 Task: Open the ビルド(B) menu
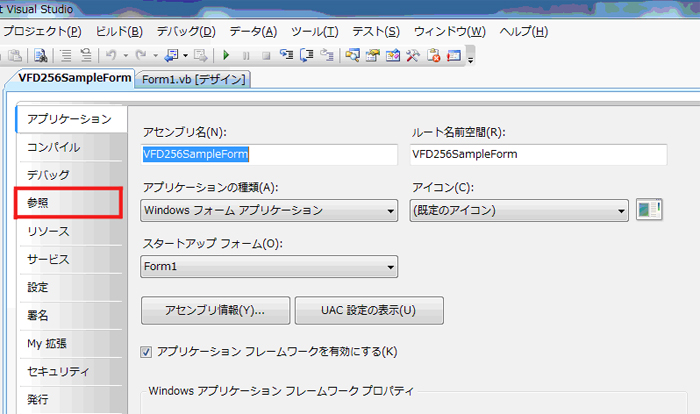click(x=119, y=32)
